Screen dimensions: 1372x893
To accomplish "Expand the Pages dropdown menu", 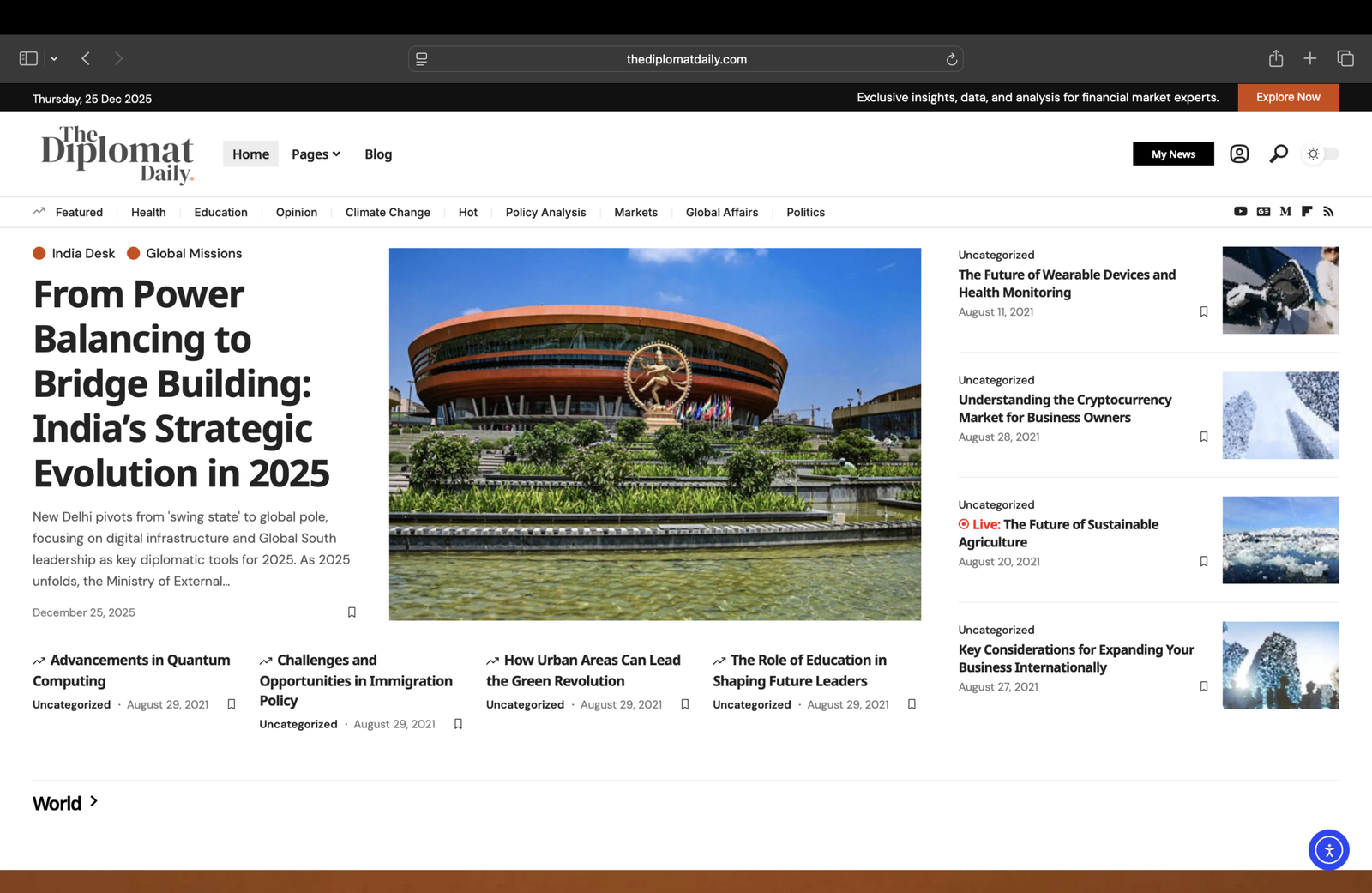I will [316, 154].
